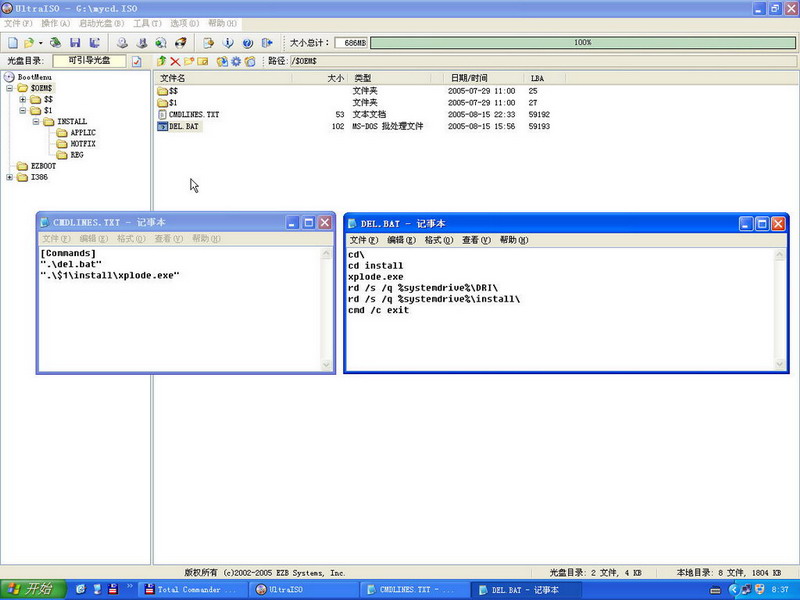Click the blue Info toolbar icon

(x=228, y=43)
